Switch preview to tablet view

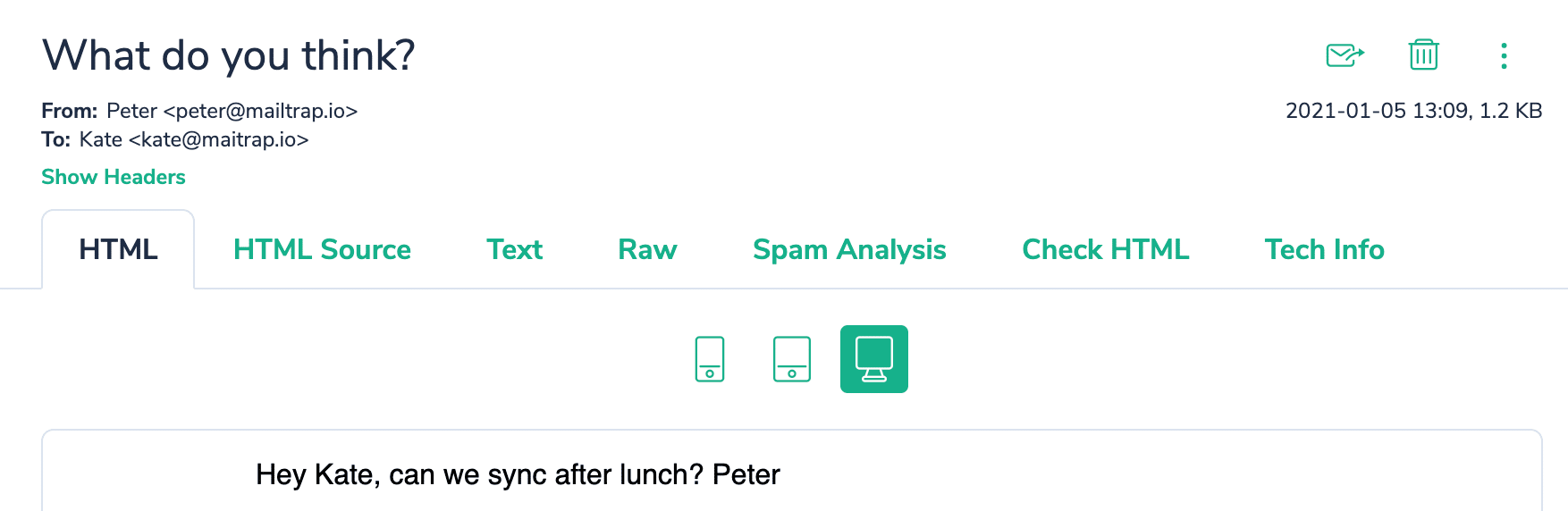[x=792, y=359]
